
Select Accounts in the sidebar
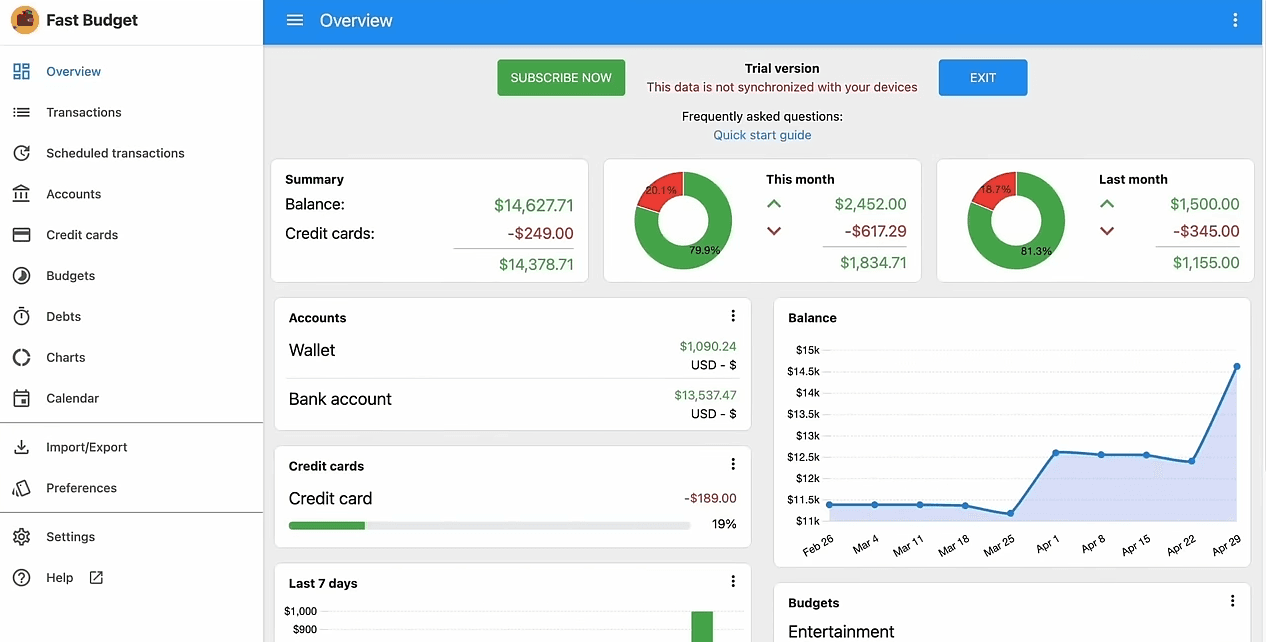tap(131, 194)
